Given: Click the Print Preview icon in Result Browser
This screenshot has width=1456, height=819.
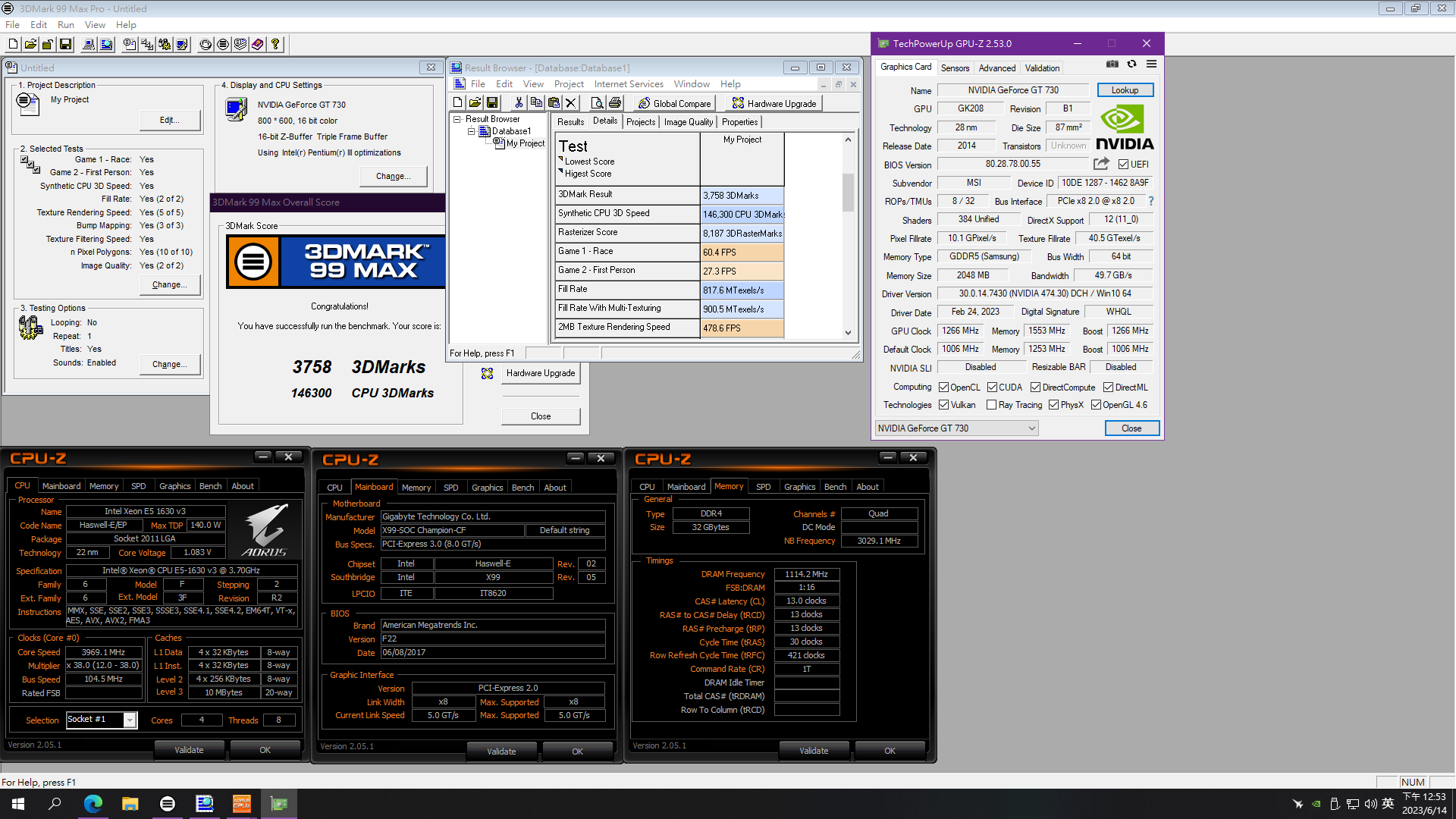Looking at the screenshot, I should click(597, 103).
